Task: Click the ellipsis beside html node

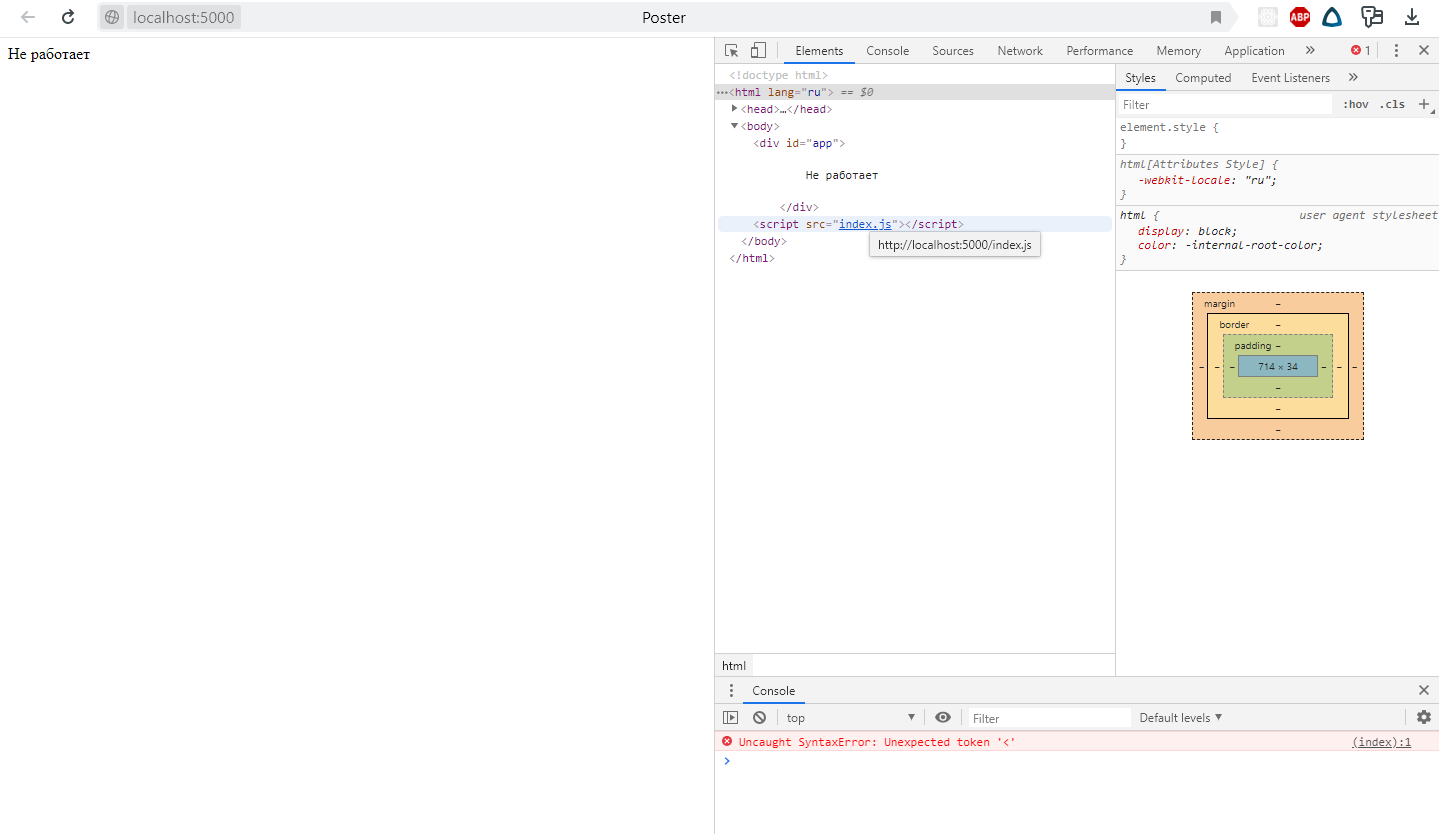Action: coord(722,92)
